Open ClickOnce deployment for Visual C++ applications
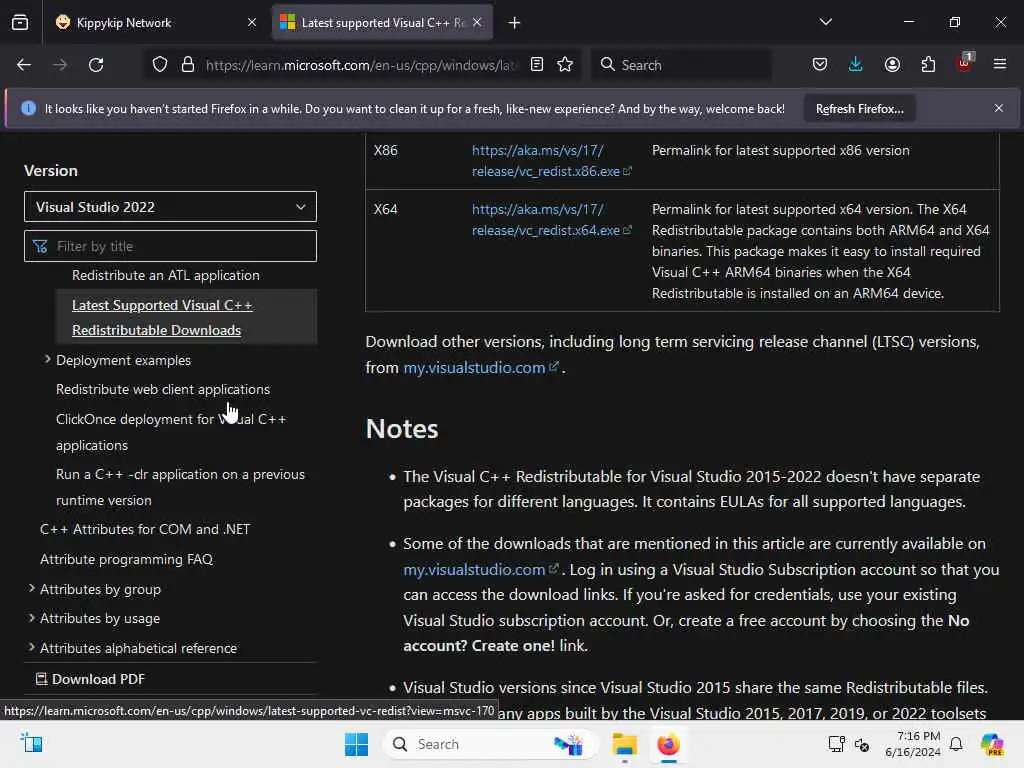The image size is (1024, 768). point(171,432)
